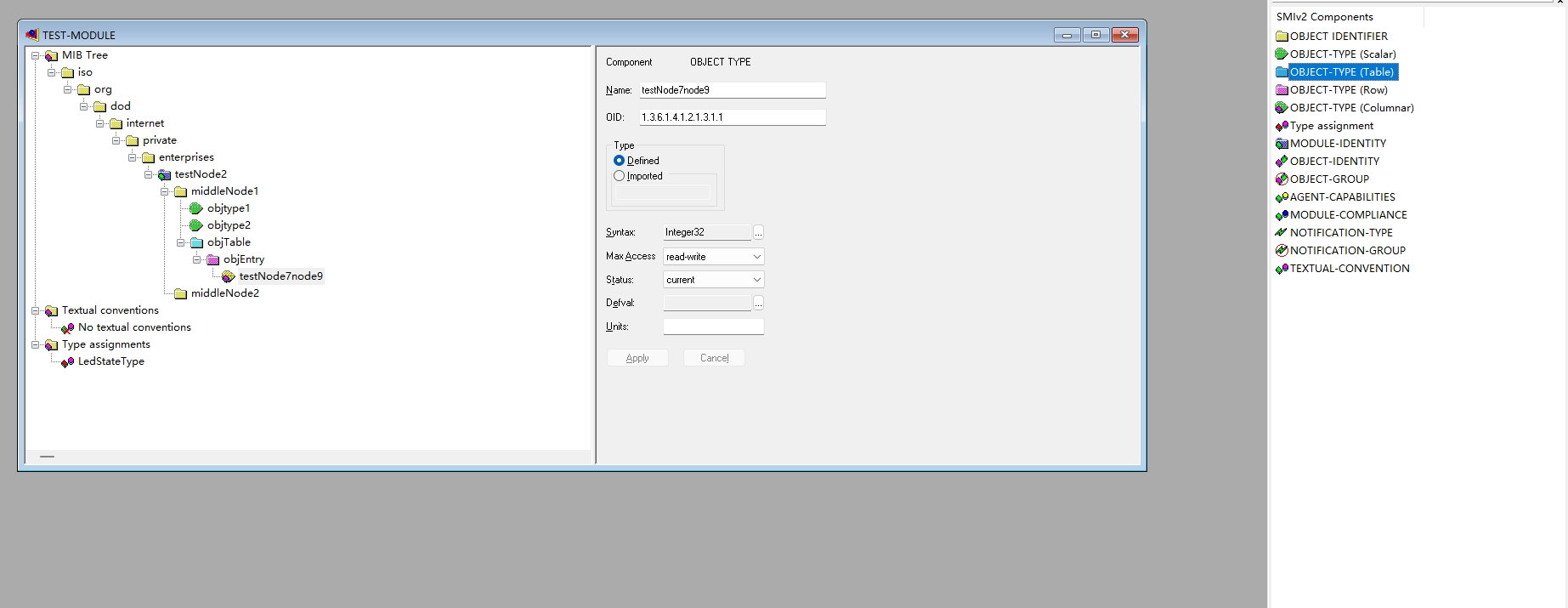Image resolution: width=1568 pixels, height=608 pixels.
Task: Choose the OBJECT-TYPE (Table) component icon
Action: (1282, 72)
